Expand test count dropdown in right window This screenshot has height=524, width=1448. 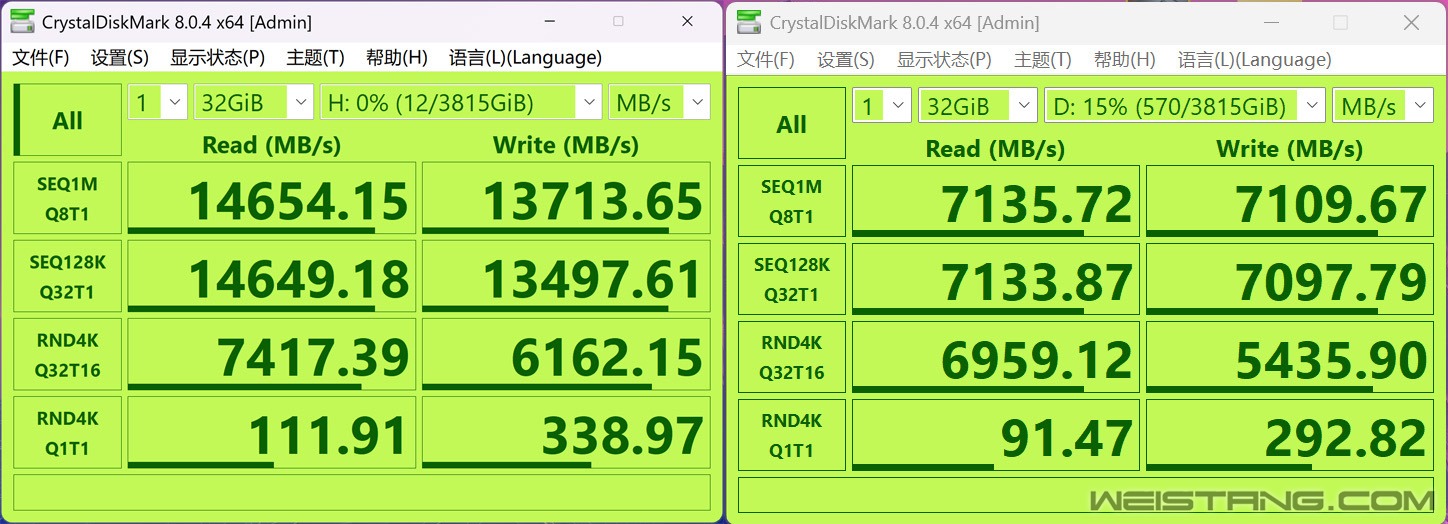pyautogui.click(x=882, y=105)
